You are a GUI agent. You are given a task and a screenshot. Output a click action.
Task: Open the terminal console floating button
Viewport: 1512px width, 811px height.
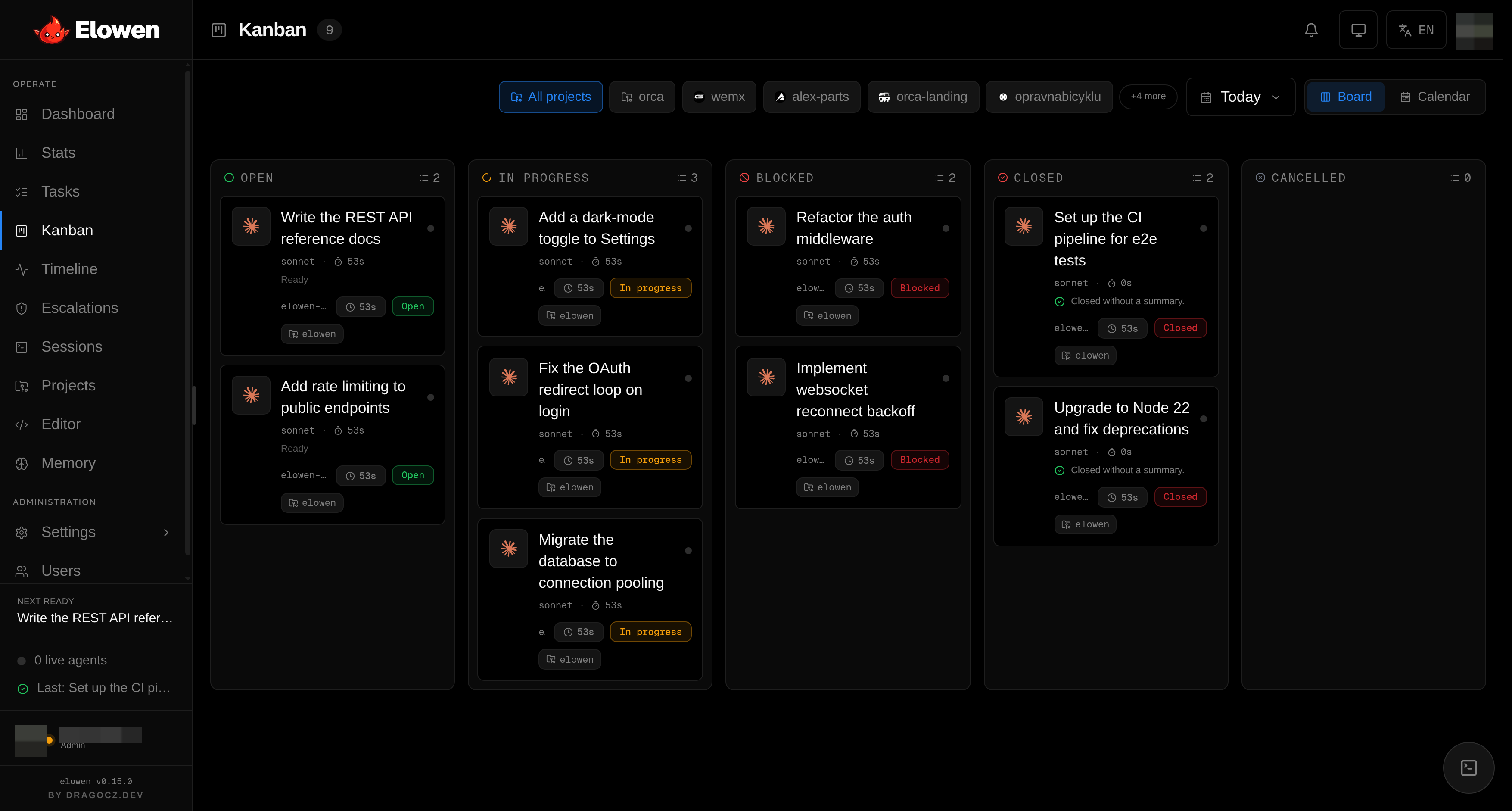(1468, 767)
